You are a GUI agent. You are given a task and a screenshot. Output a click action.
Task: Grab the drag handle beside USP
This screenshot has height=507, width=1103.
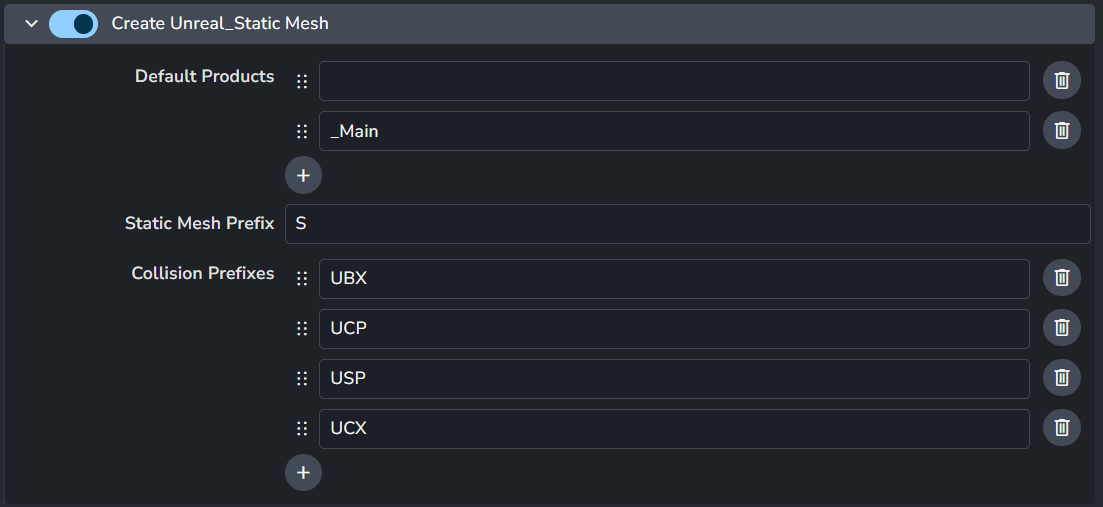coord(302,379)
